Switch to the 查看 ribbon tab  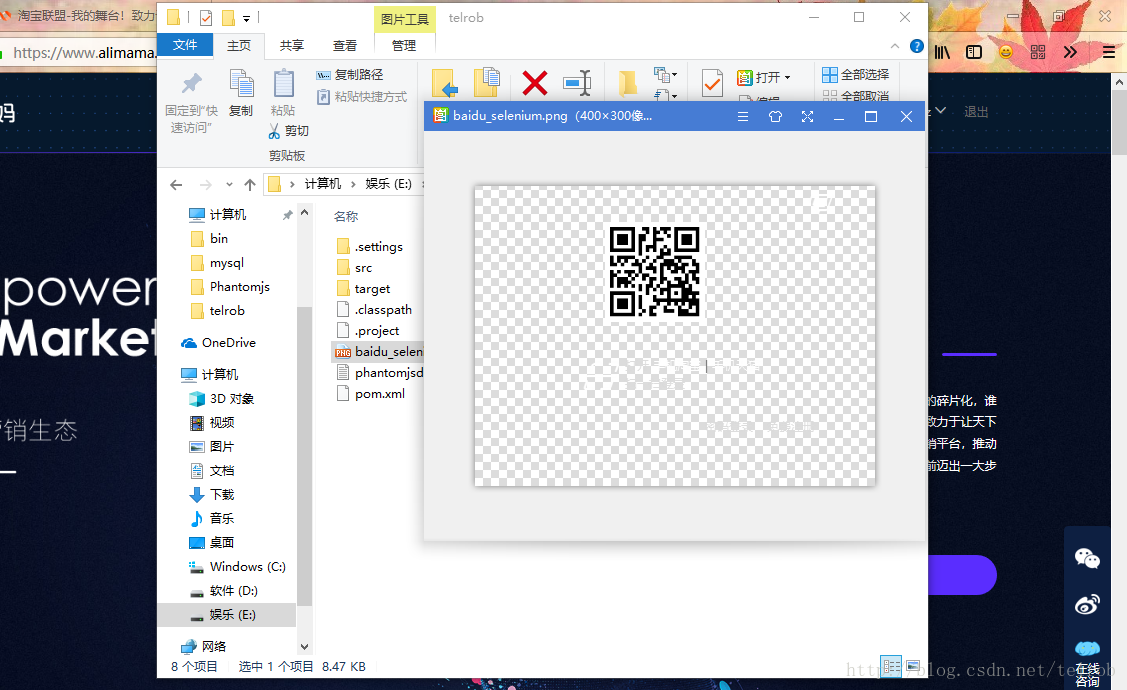(x=345, y=45)
